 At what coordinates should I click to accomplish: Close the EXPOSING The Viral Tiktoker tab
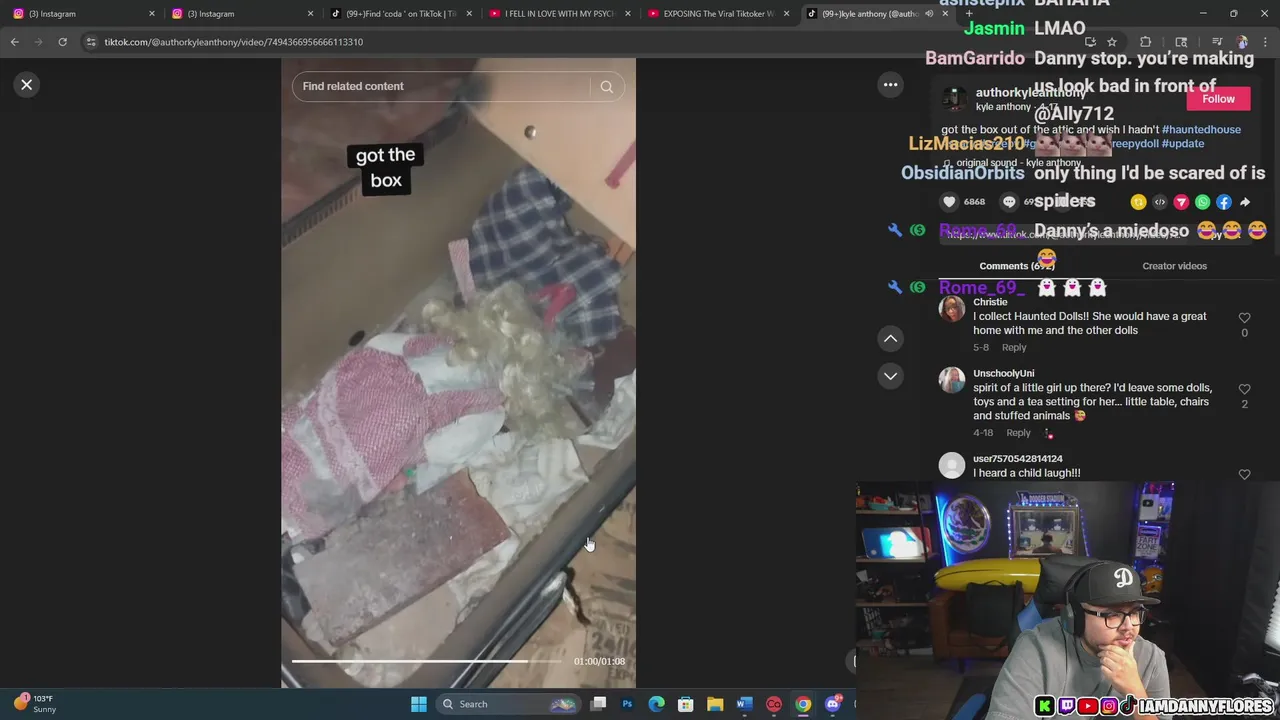point(786,14)
